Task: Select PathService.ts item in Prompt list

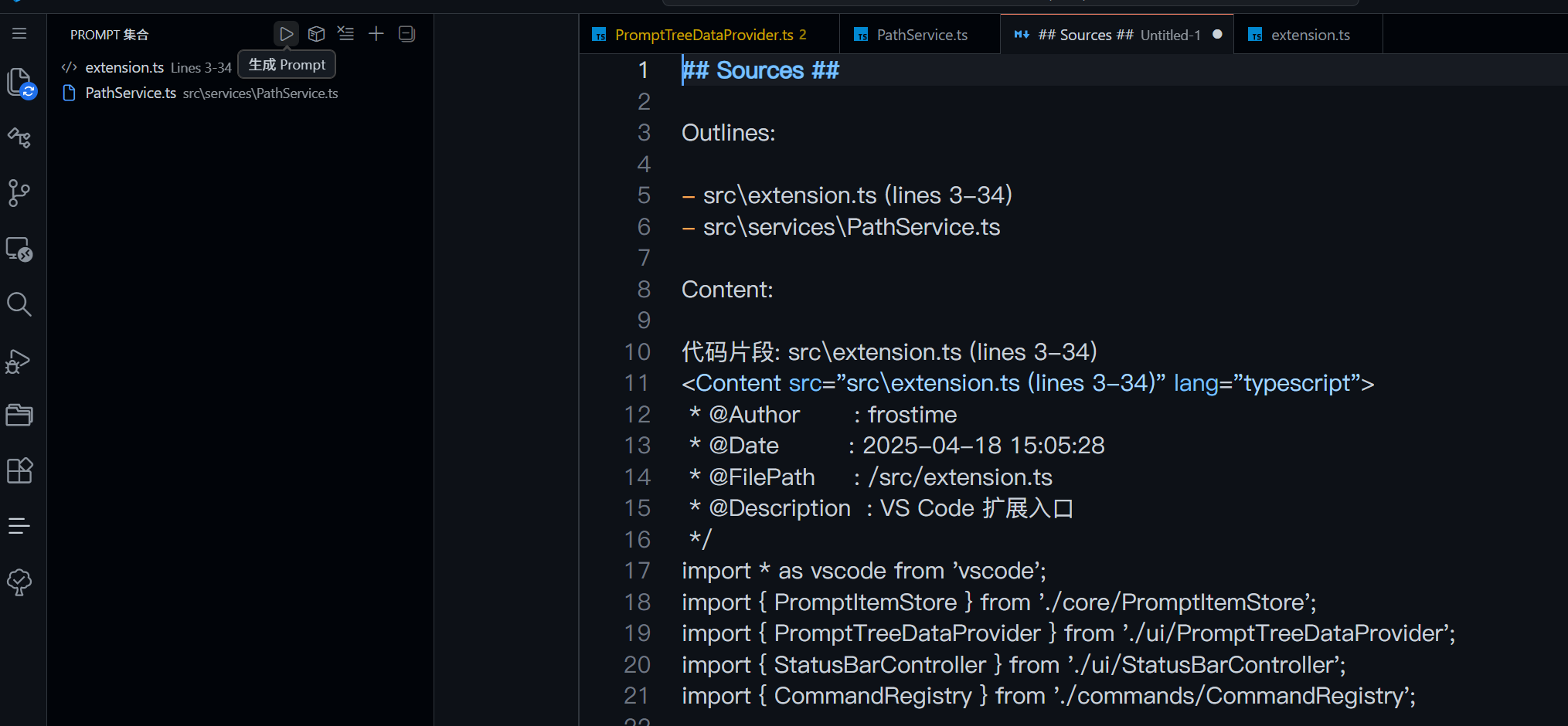Action: (131, 93)
